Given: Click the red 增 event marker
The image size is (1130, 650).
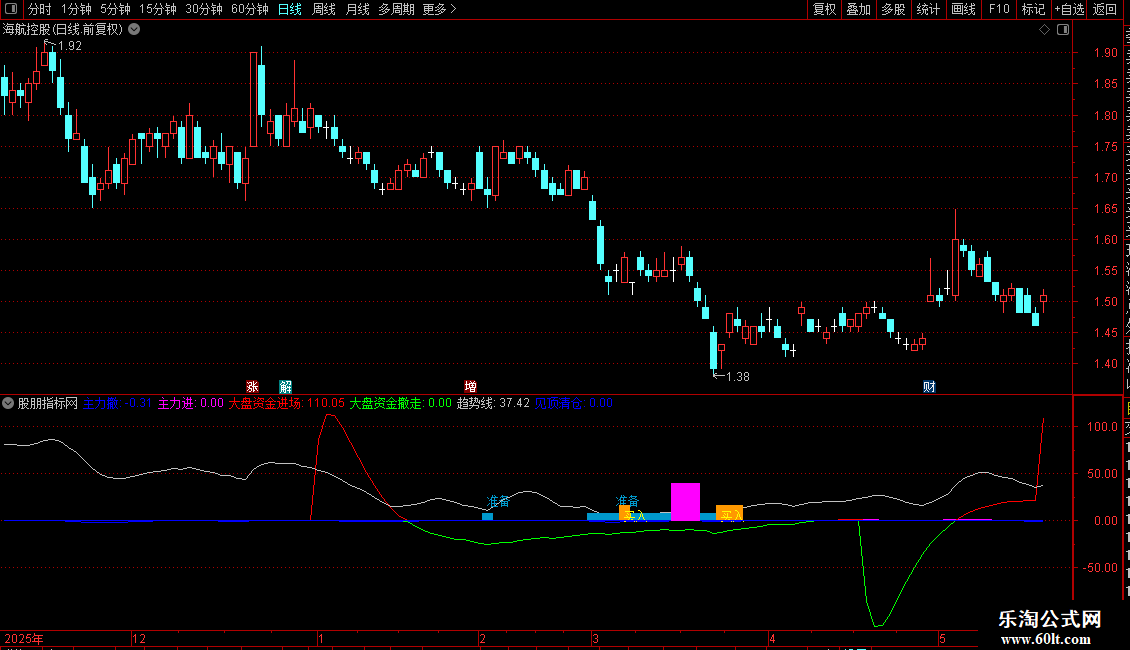Looking at the screenshot, I should (471, 387).
